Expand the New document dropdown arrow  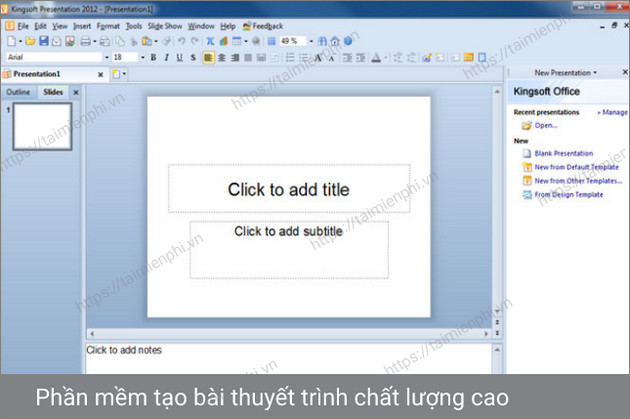(x=20, y=41)
